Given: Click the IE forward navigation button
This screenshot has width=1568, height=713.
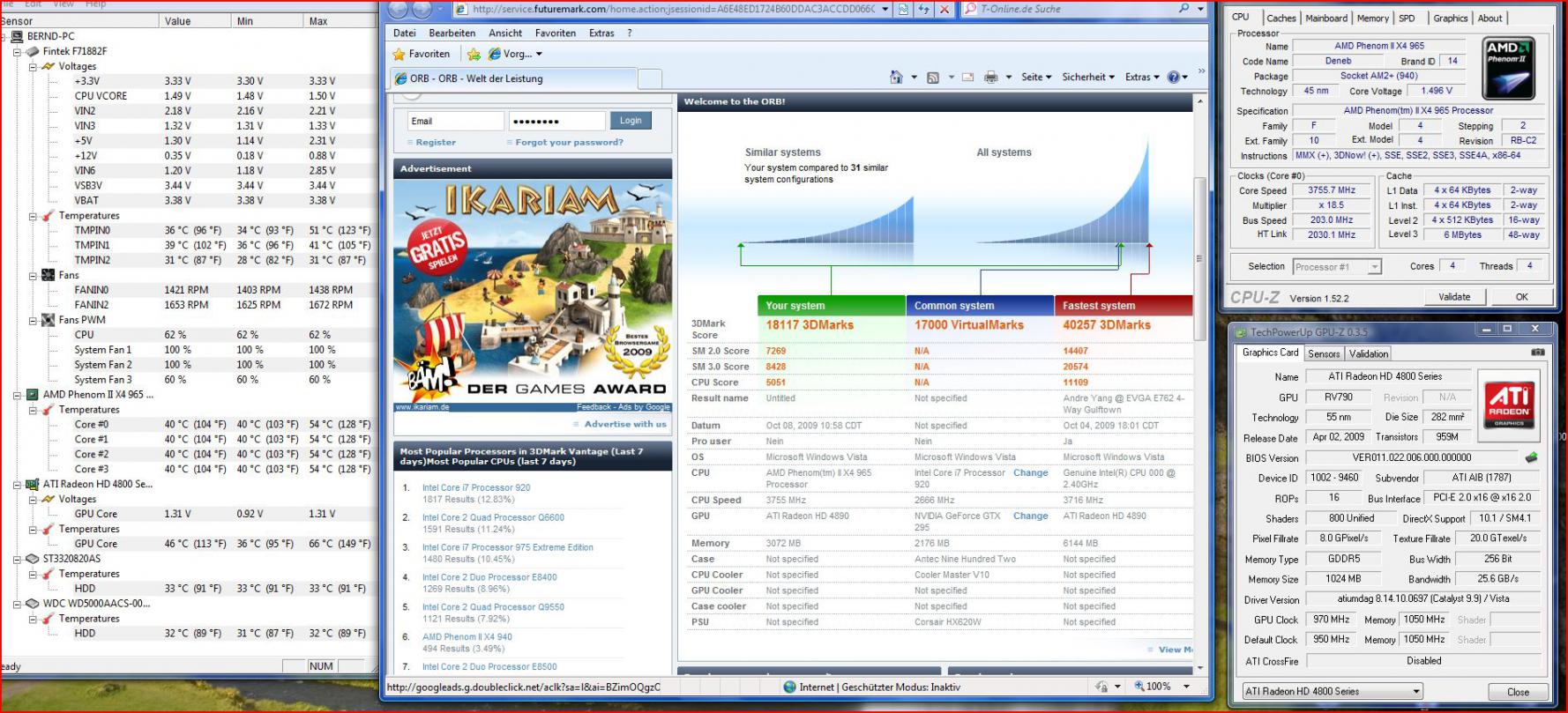Looking at the screenshot, I should click(422, 10).
